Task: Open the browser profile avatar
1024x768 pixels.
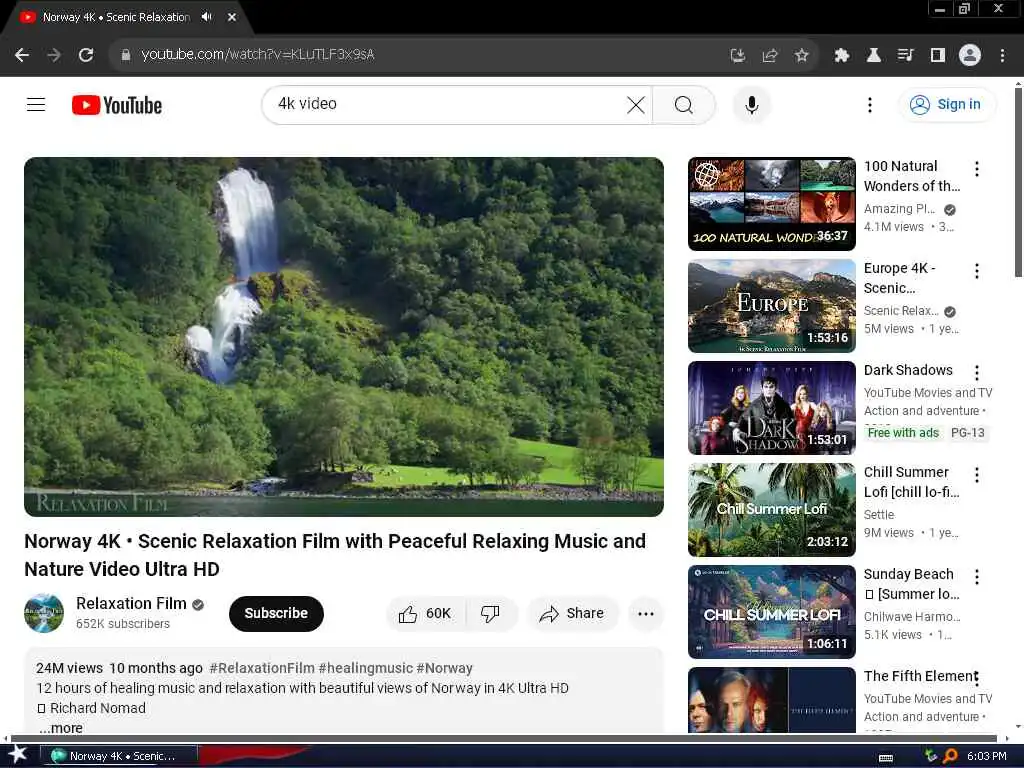Action: pyautogui.click(x=969, y=55)
